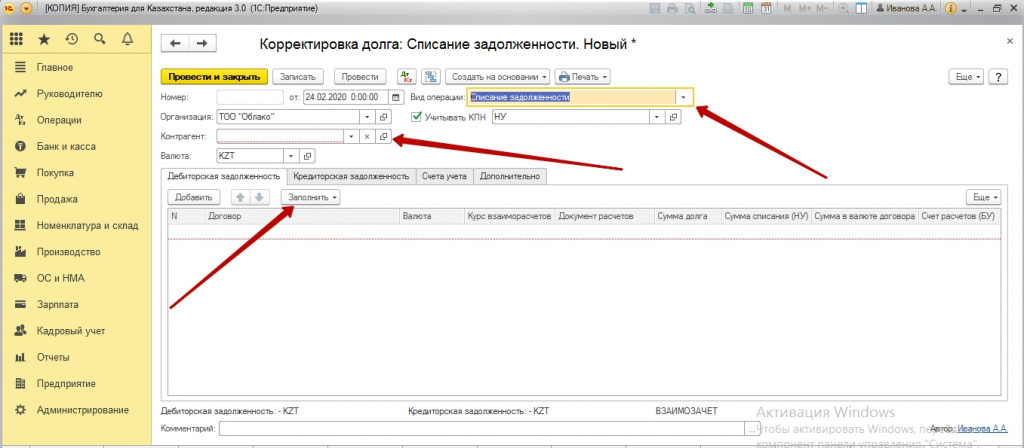1024x448 pixels.
Task: Open the calculator icon in title bar
Action: tap(749, 8)
